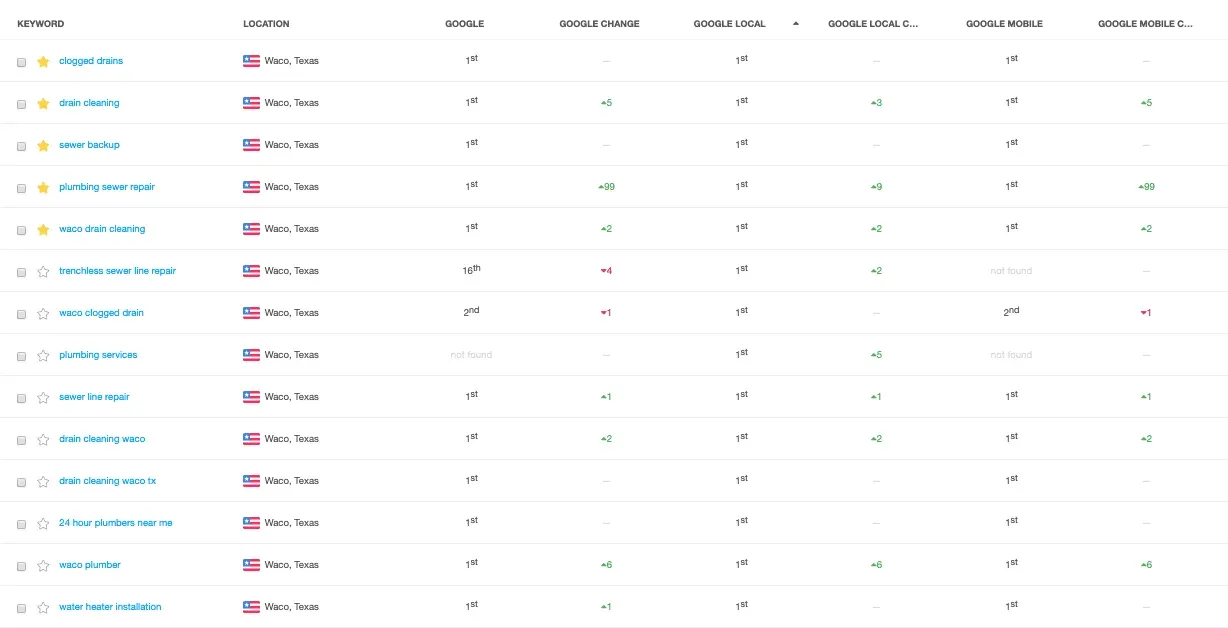The height and width of the screenshot is (628, 1228).
Task: Toggle the Google Local sort arrow
Action: pyautogui.click(x=796, y=24)
